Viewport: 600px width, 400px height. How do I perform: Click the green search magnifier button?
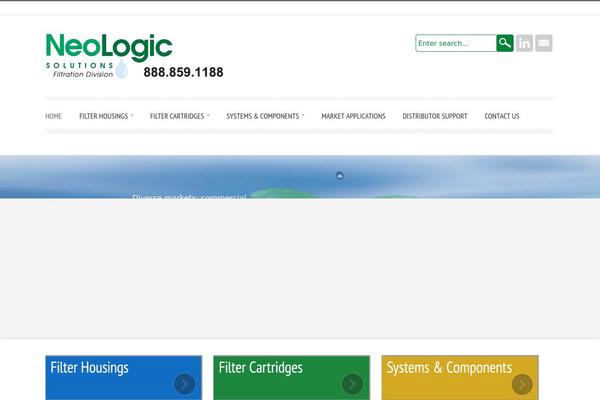coord(505,43)
